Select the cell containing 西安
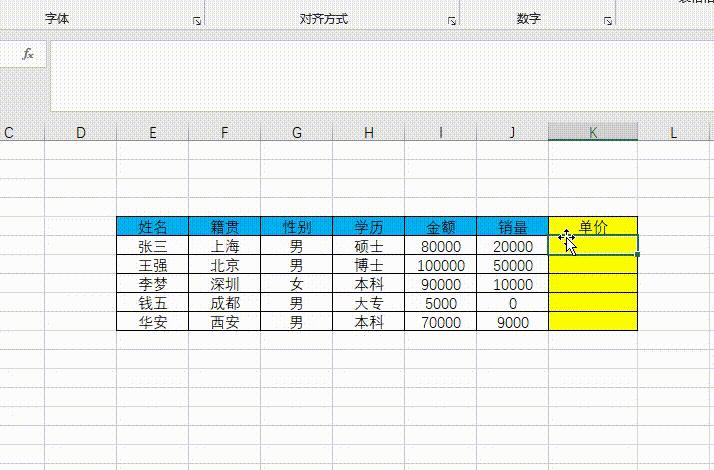 pos(224,322)
